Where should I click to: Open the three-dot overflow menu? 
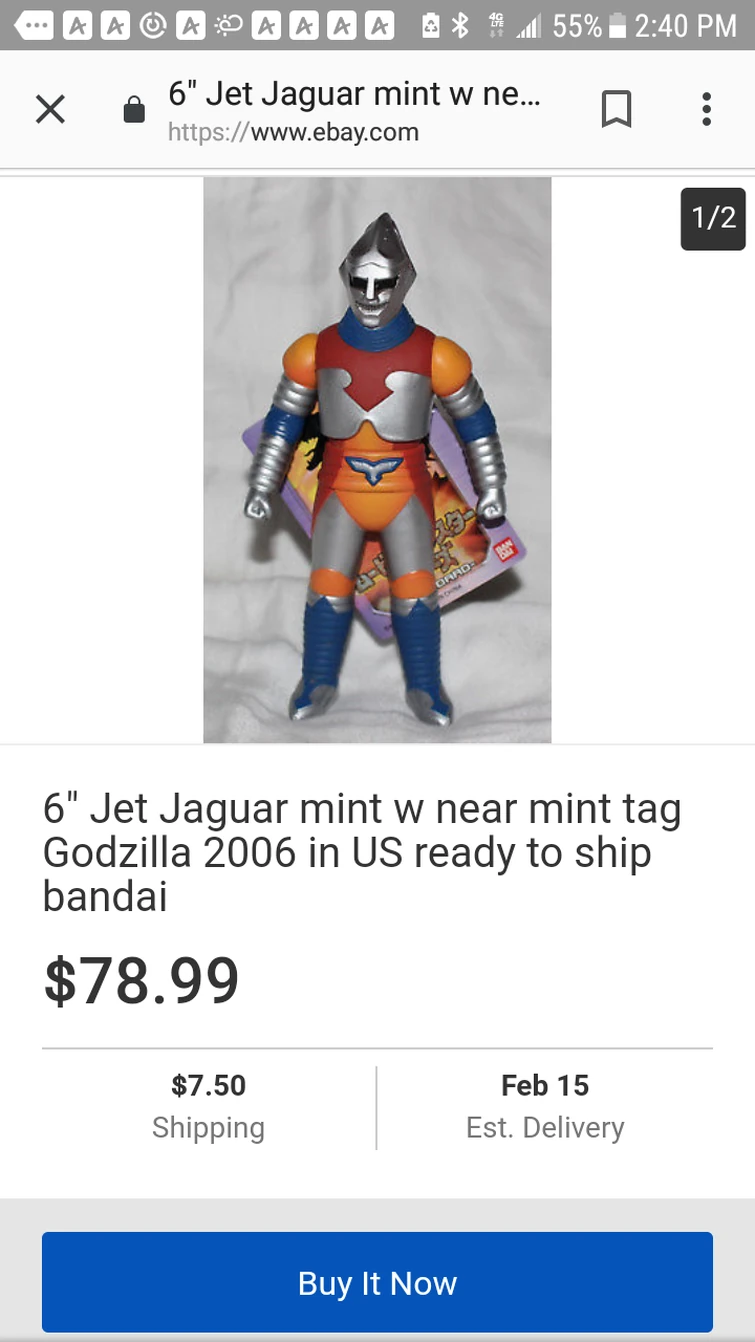point(706,110)
